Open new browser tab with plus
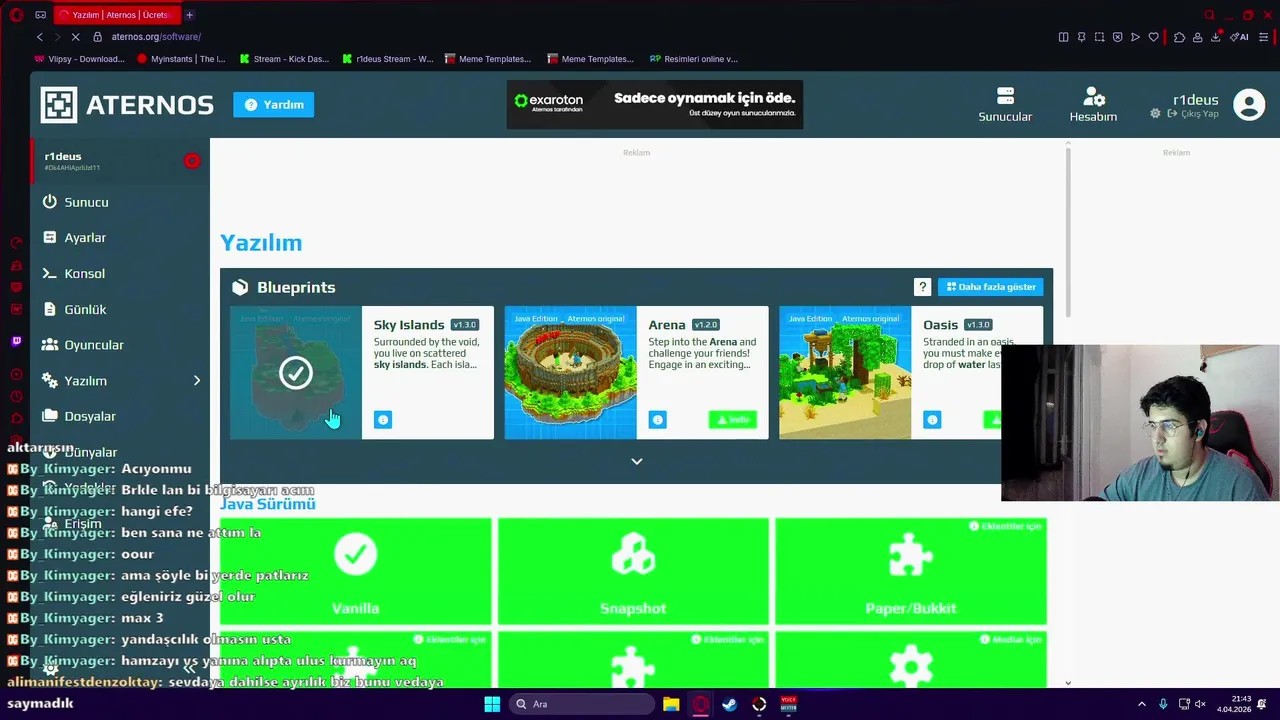This screenshot has height=720, width=1280. click(189, 15)
